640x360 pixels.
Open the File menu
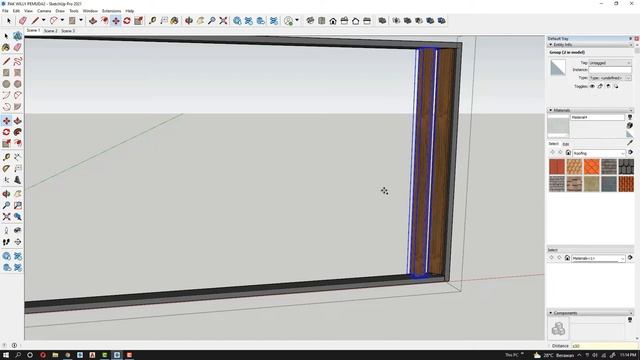pyautogui.click(x=5, y=11)
